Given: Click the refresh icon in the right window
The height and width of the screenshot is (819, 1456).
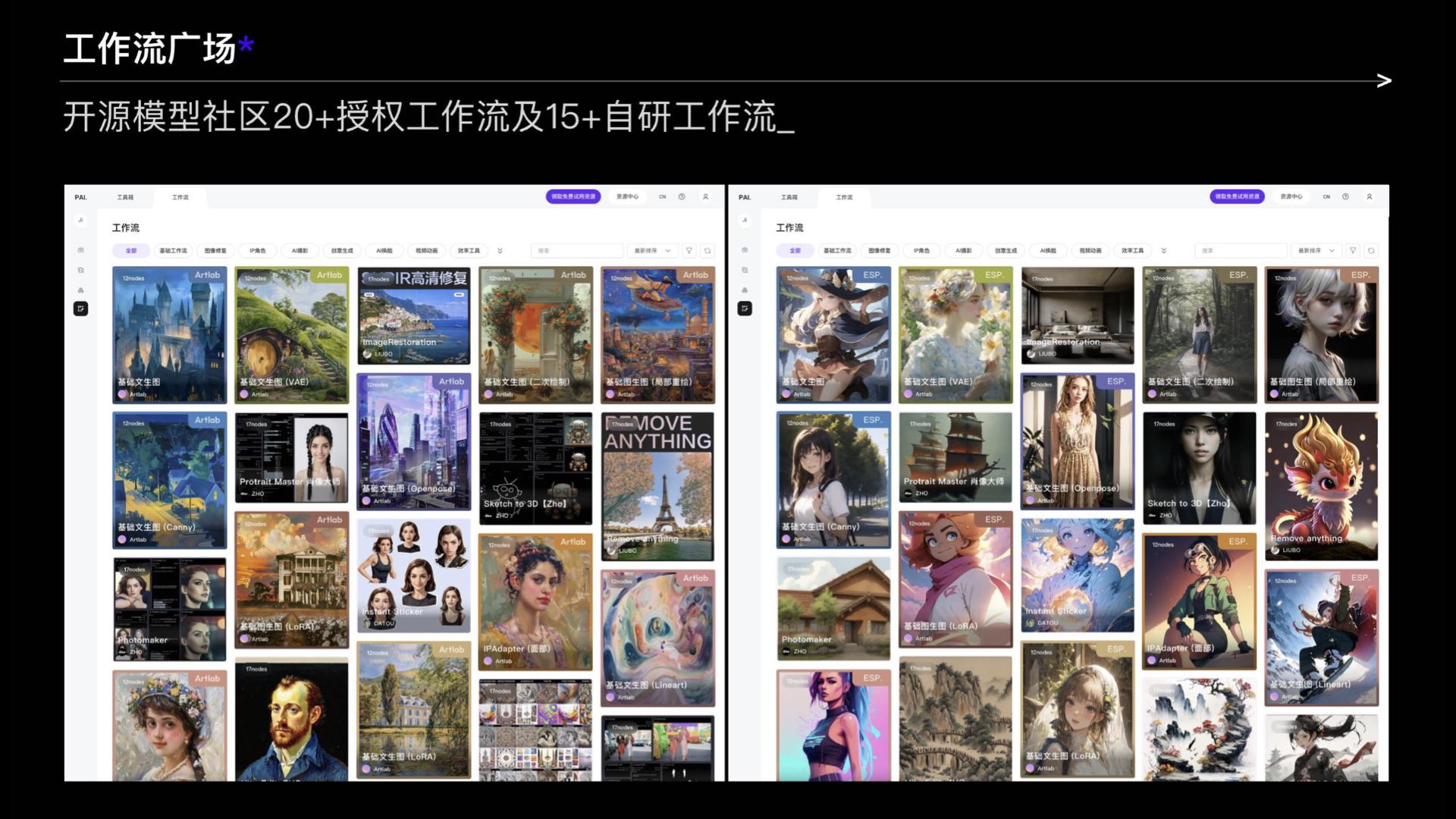Looking at the screenshot, I should [x=1371, y=250].
